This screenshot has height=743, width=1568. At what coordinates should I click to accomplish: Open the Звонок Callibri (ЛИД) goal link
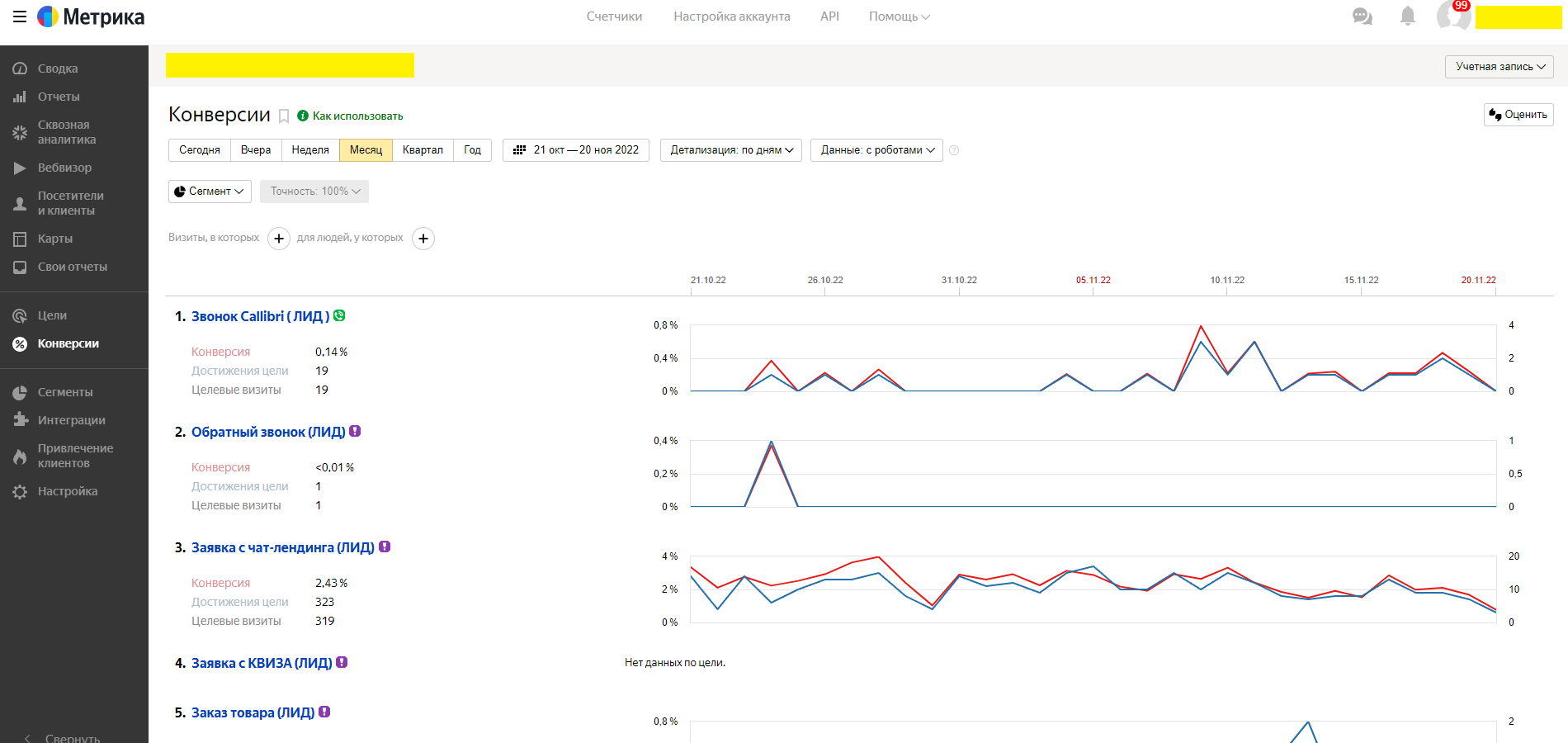[260, 316]
